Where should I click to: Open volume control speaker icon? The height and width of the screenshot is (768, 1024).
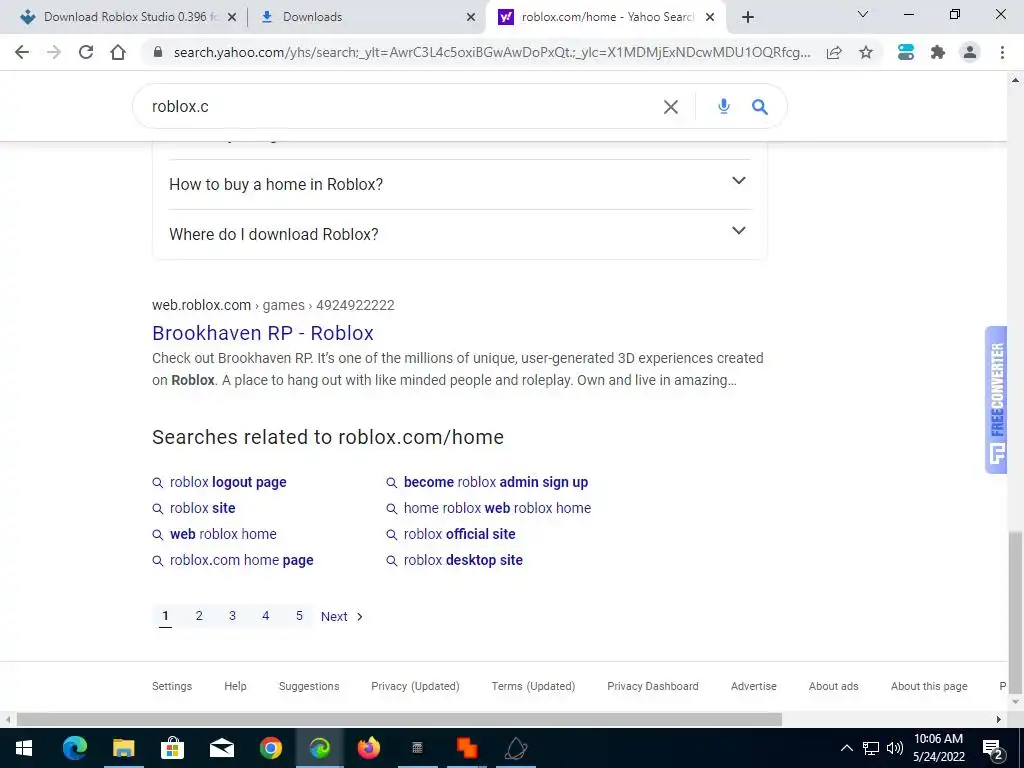point(895,748)
